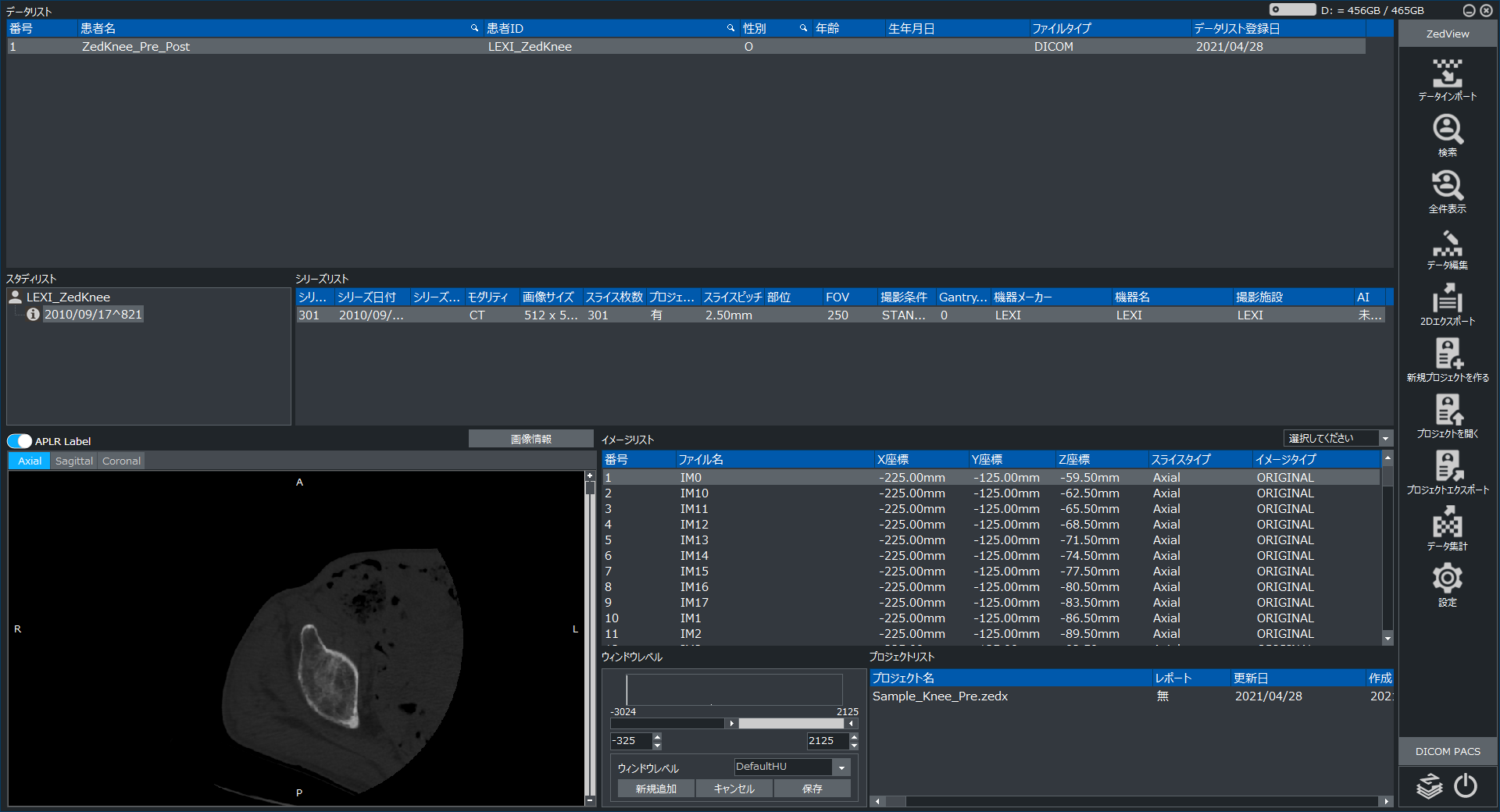Toggle the APLR Label switch
The height and width of the screenshot is (812, 1500).
click(20, 441)
